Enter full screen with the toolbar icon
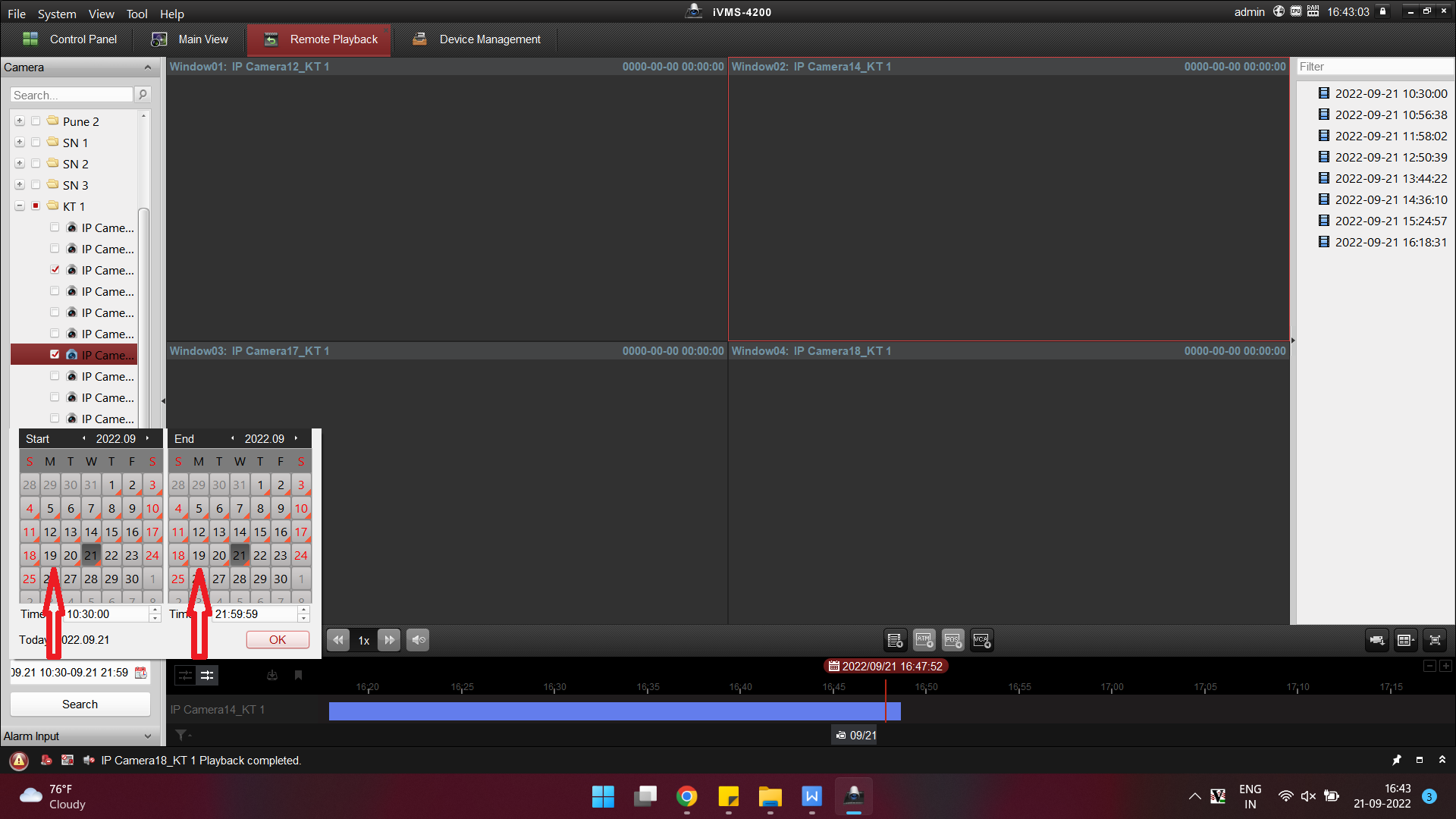The height and width of the screenshot is (819, 1456). pos(1435,640)
